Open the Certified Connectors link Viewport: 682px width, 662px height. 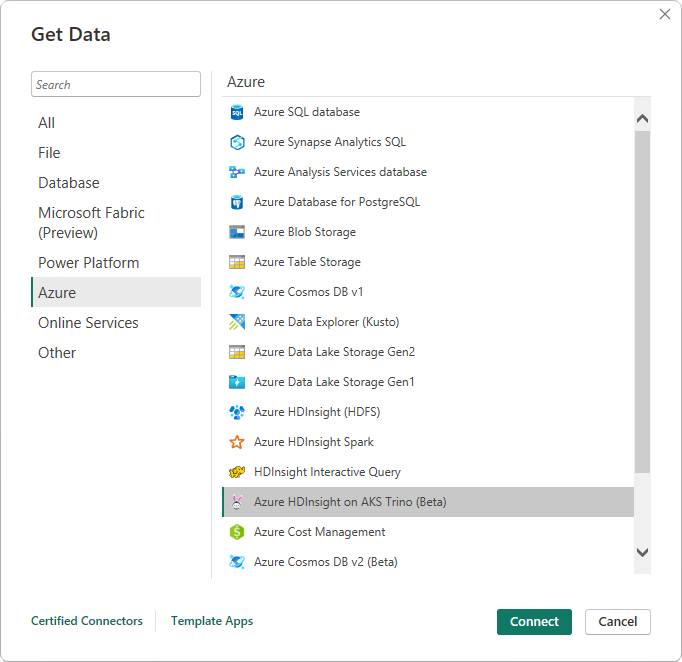coord(87,621)
